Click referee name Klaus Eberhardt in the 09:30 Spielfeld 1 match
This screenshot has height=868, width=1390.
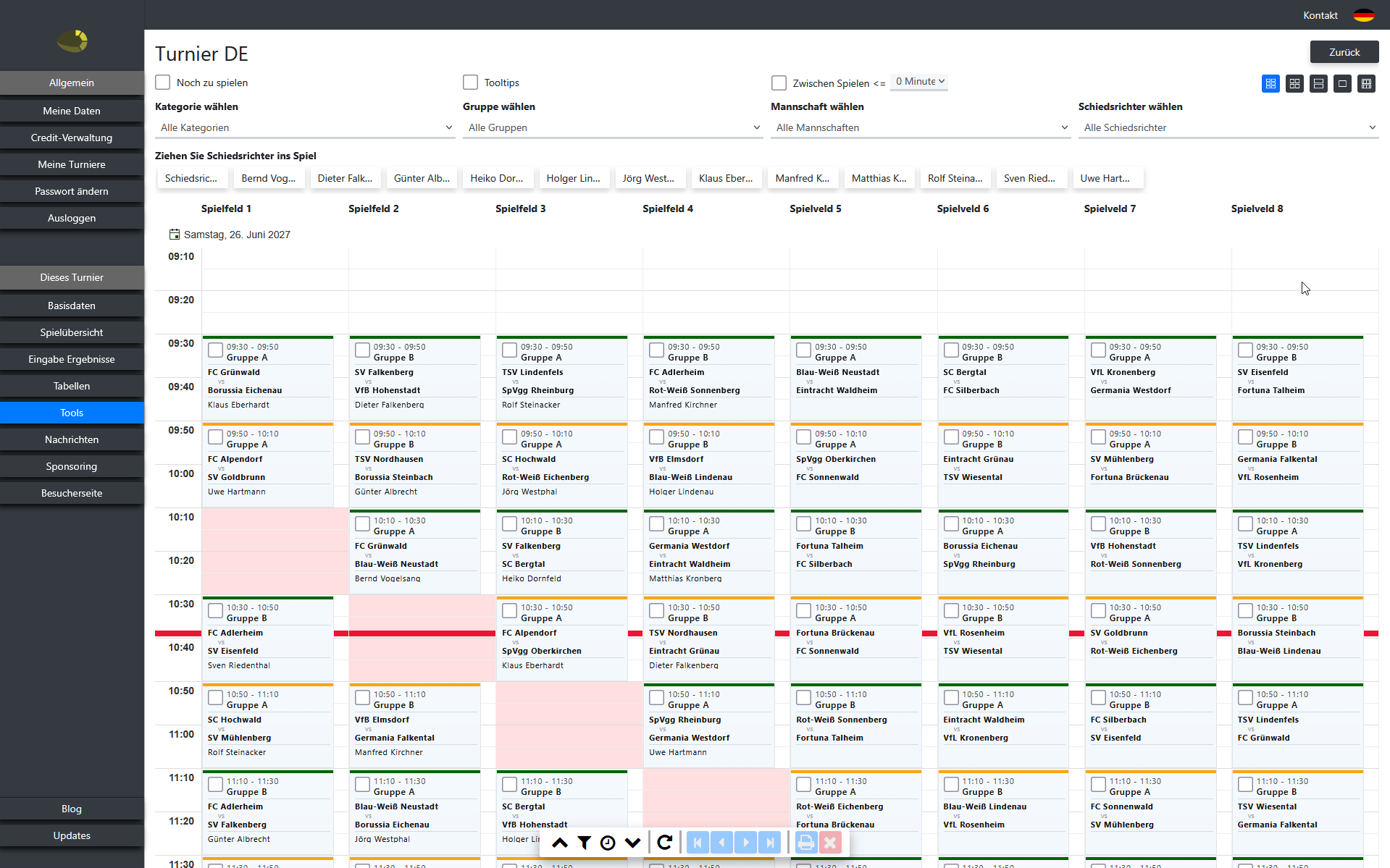pyautogui.click(x=238, y=405)
